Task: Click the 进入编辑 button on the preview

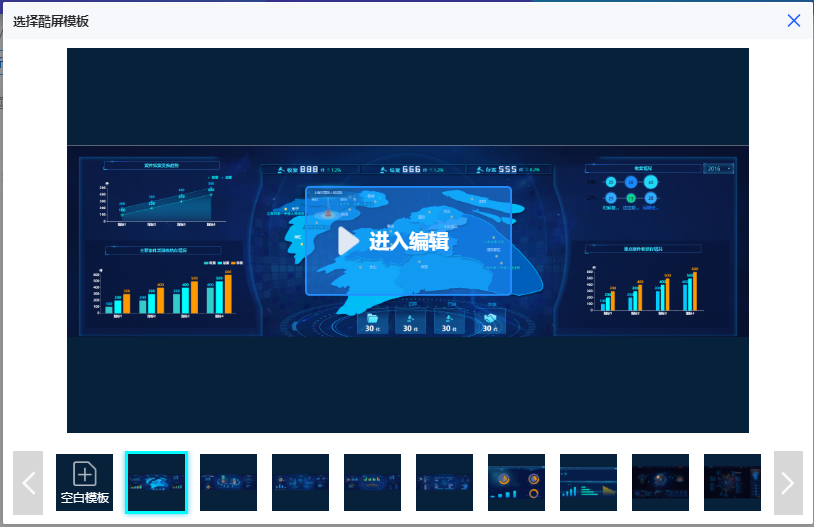Action: pyautogui.click(x=408, y=241)
